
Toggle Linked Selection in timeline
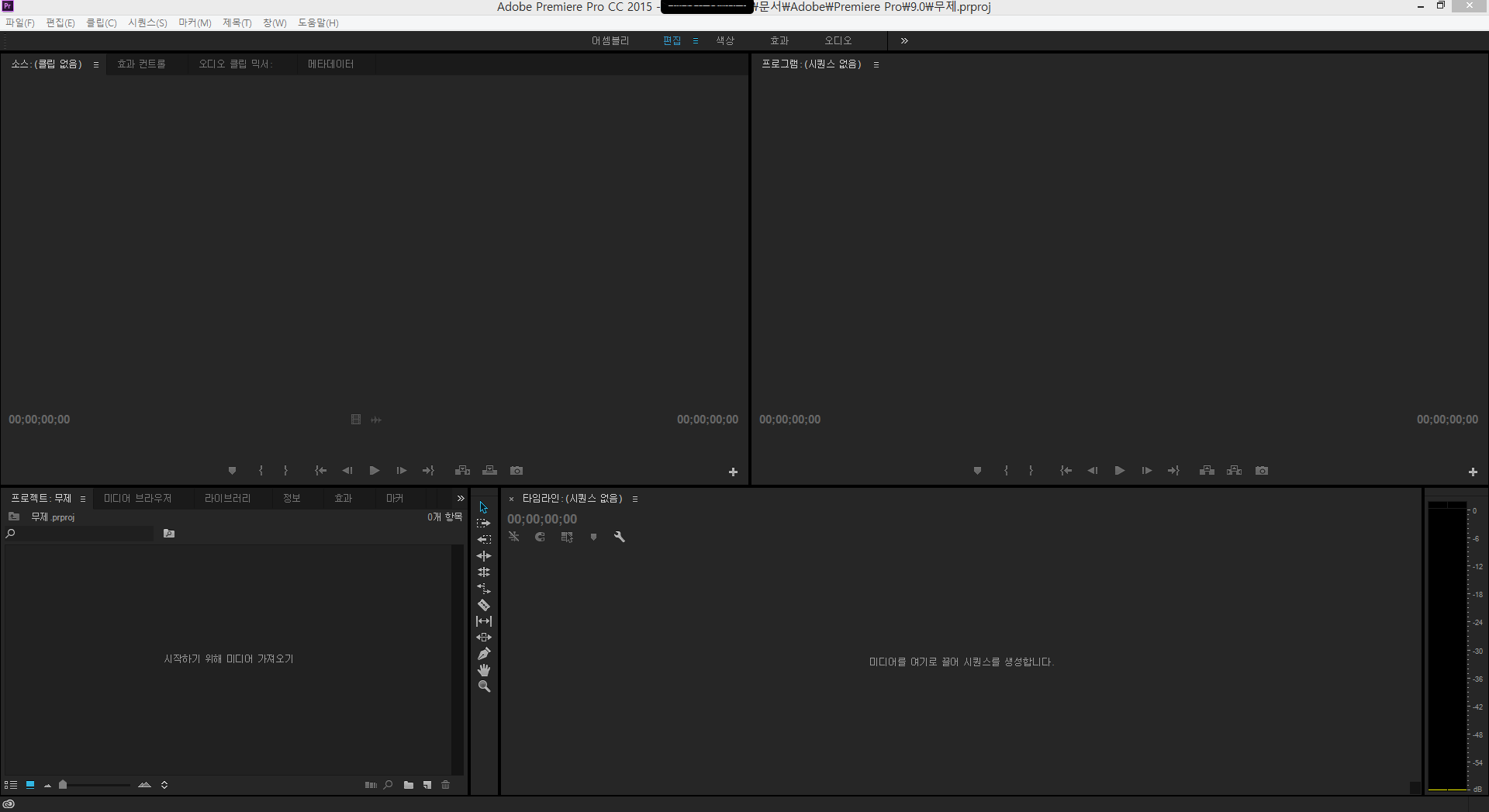pos(567,537)
